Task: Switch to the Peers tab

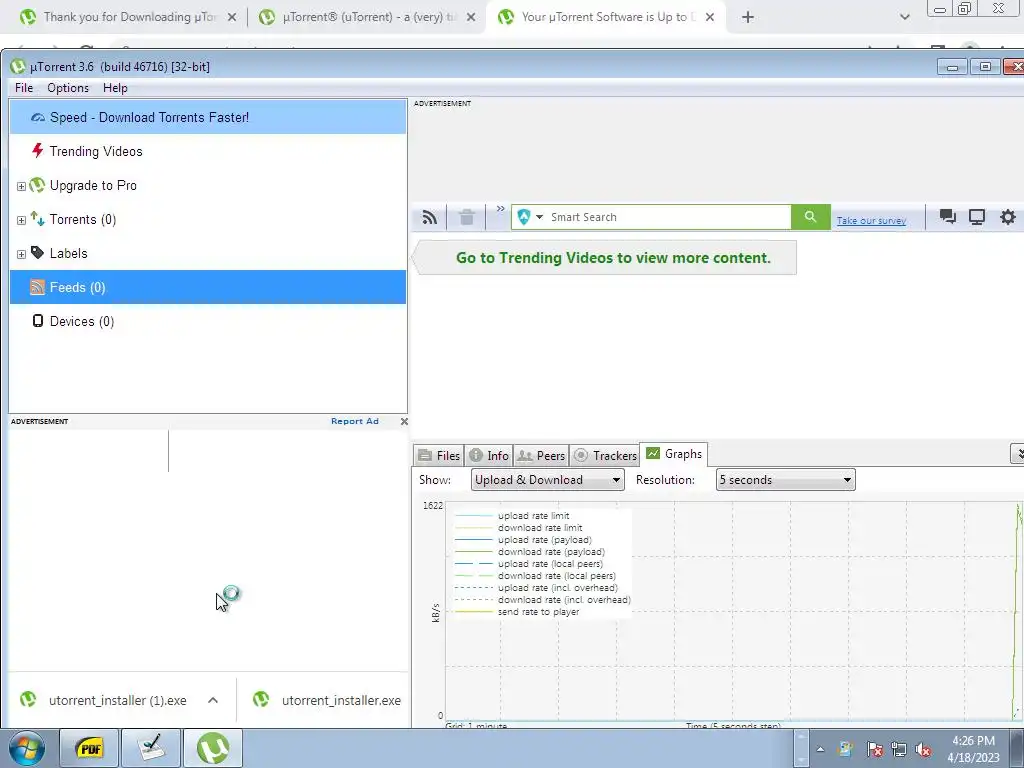Action: pos(541,455)
